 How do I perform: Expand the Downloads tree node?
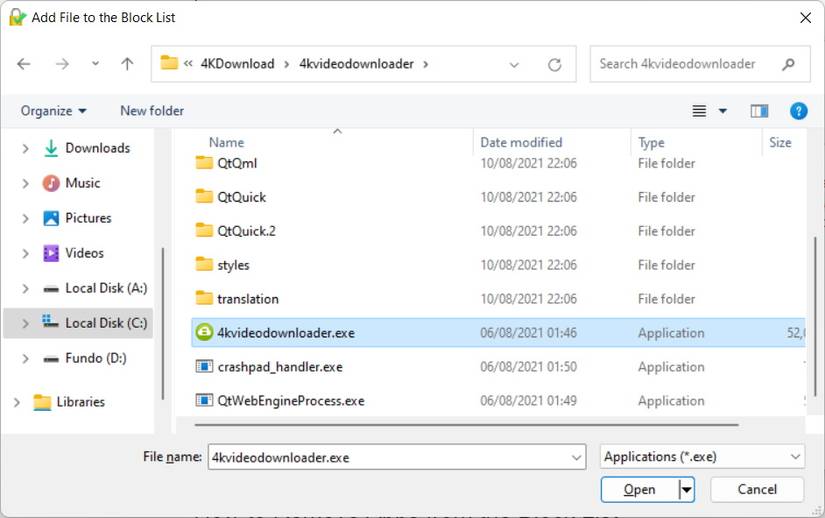[x=26, y=148]
